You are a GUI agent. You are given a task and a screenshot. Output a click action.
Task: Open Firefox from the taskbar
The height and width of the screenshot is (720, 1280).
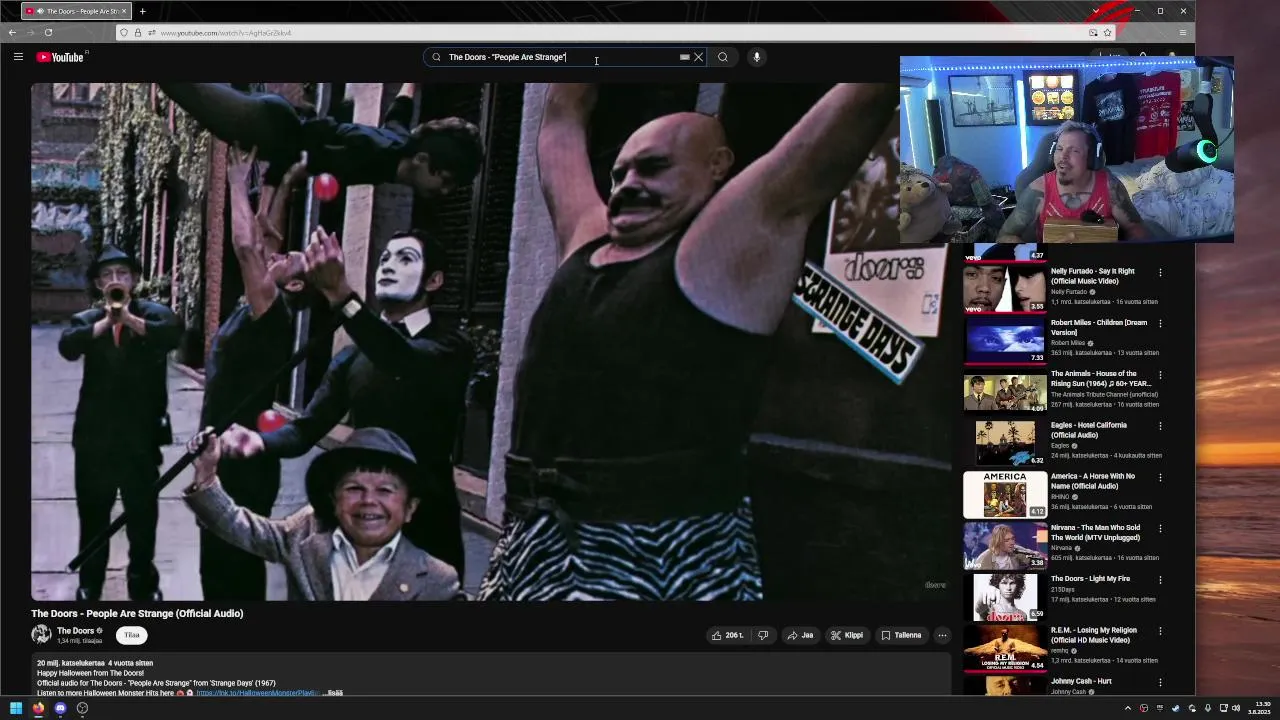click(x=38, y=708)
